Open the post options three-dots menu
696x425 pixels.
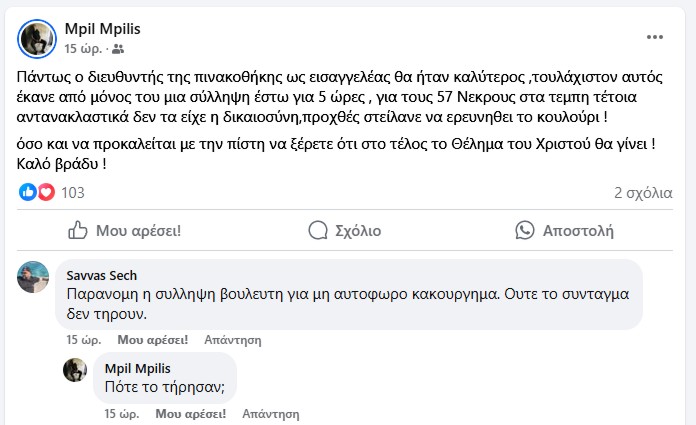coord(655,37)
